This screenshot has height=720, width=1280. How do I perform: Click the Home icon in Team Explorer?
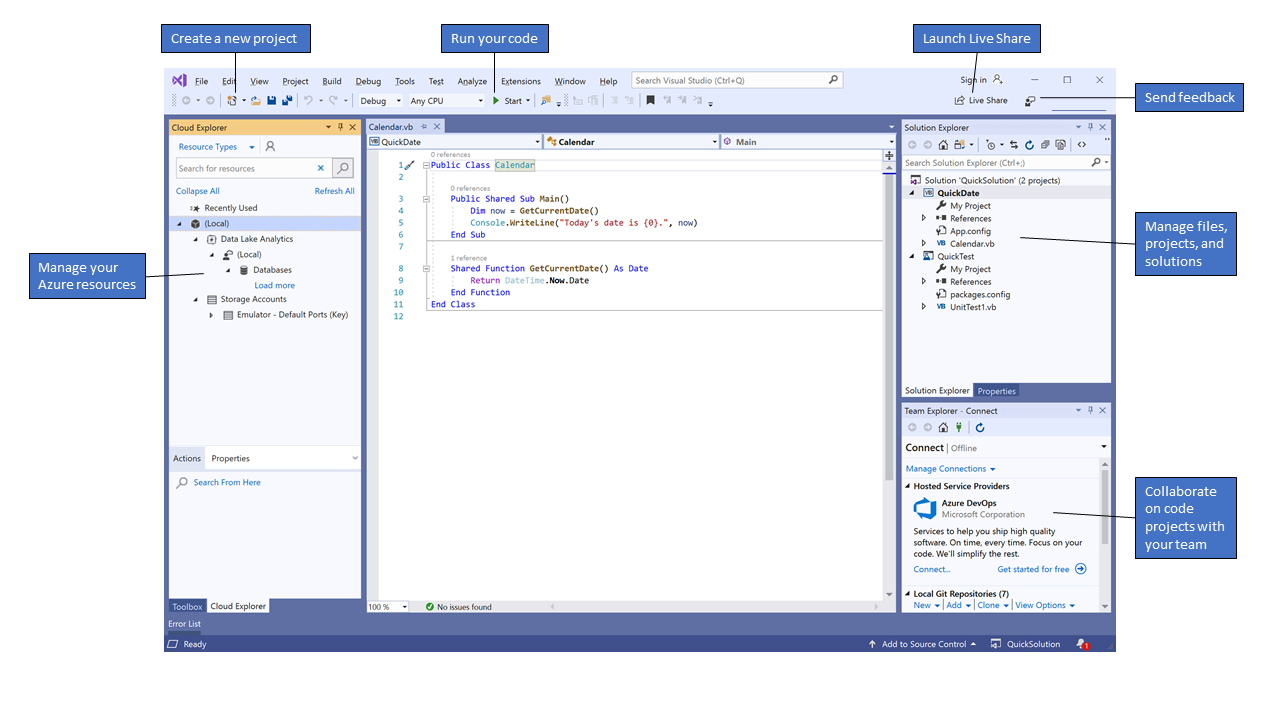943,426
